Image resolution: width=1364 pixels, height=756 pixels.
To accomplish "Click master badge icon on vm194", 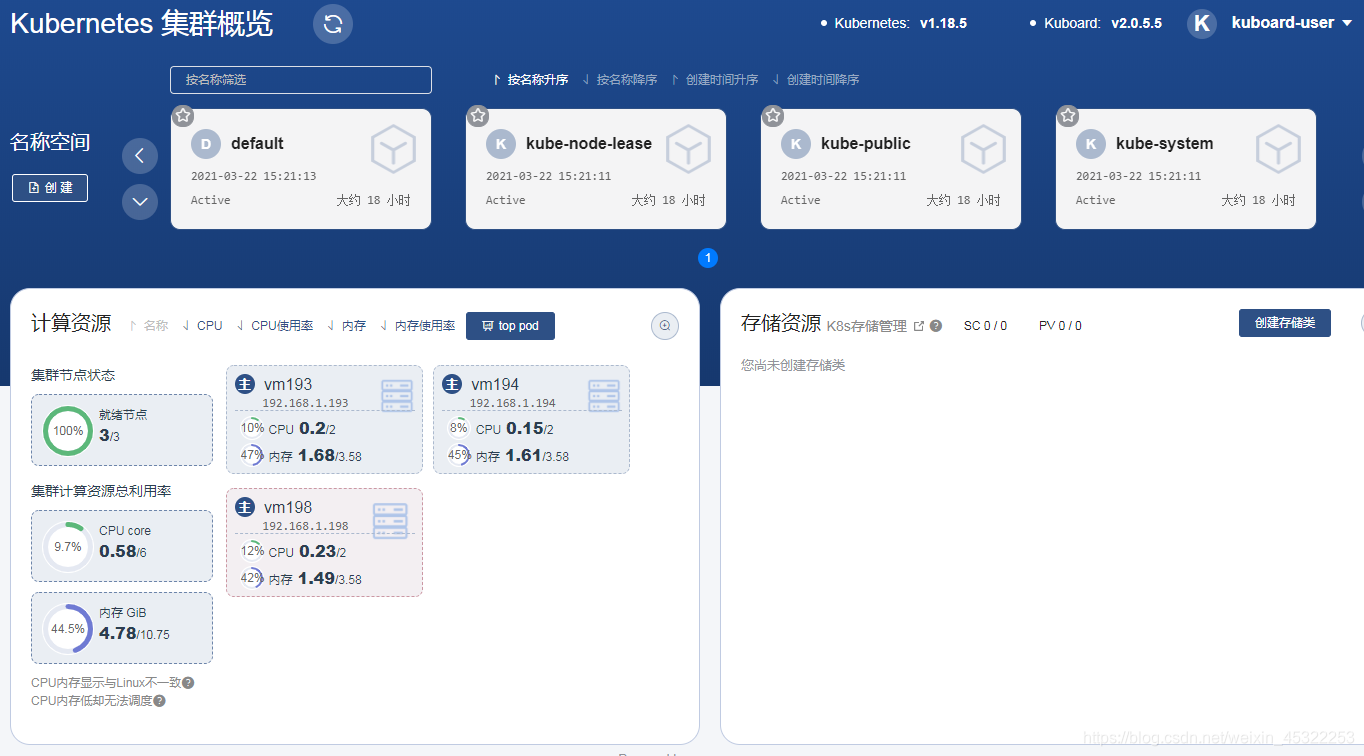I will [452, 384].
